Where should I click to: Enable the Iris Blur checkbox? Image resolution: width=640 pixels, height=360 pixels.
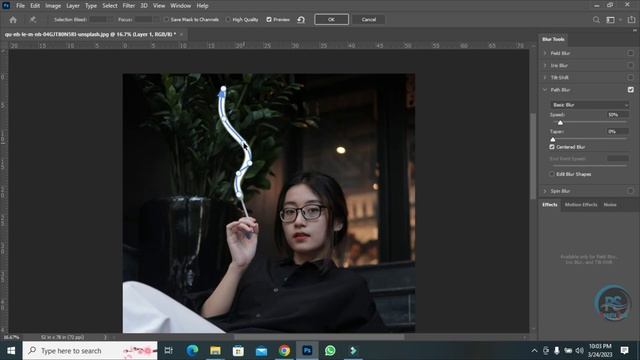[x=631, y=65]
